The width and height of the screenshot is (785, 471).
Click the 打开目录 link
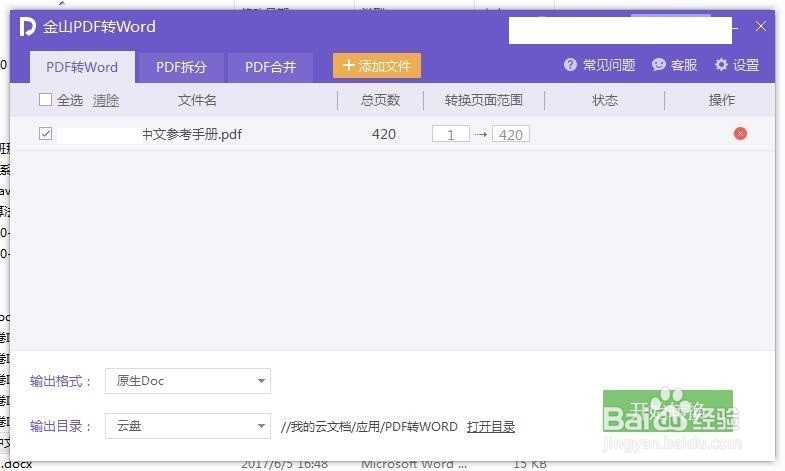pyautogui.click(x=491, y=426)
